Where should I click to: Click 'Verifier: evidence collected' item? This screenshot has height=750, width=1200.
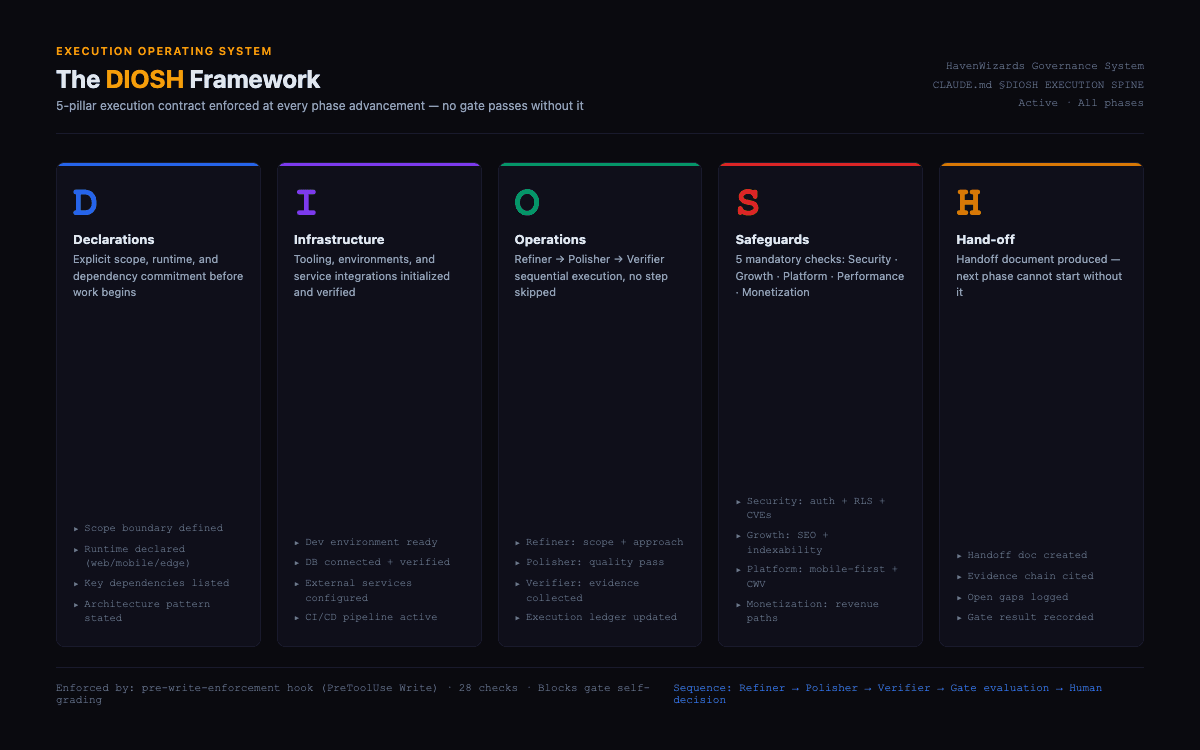coord(577,590)
